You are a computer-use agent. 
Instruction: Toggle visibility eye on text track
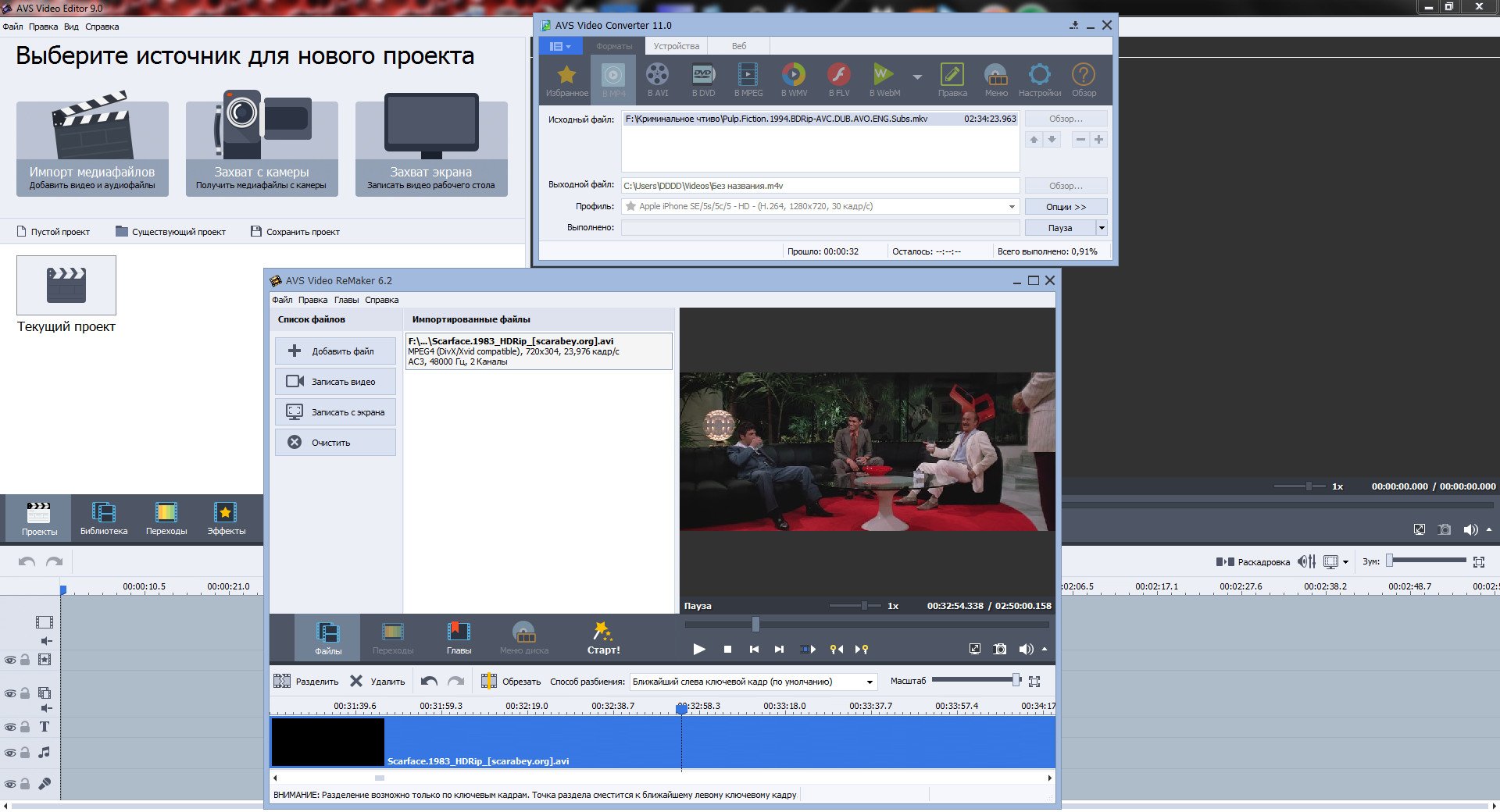(10, 727)
